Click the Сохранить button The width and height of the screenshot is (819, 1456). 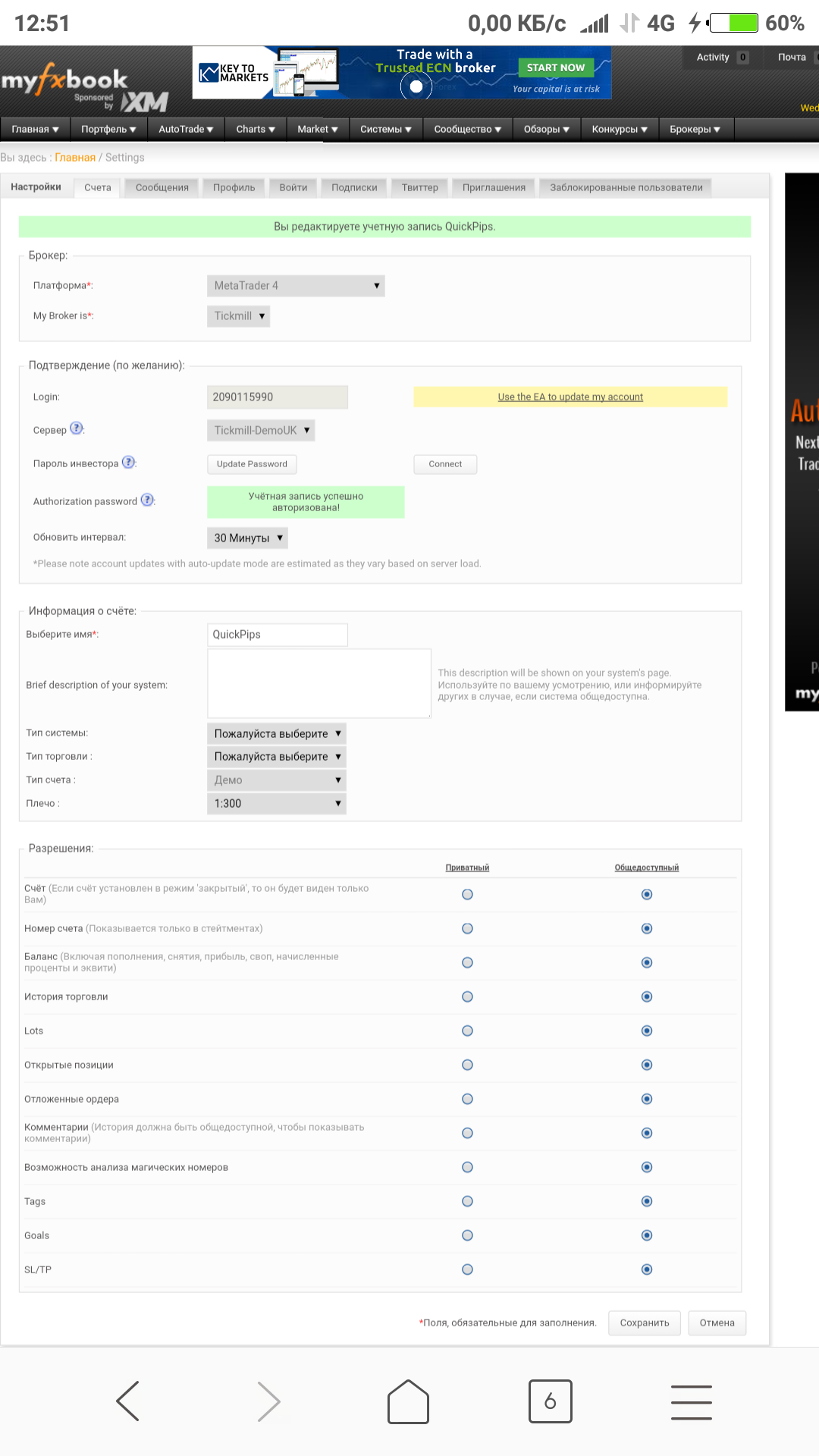(645, 1323)
